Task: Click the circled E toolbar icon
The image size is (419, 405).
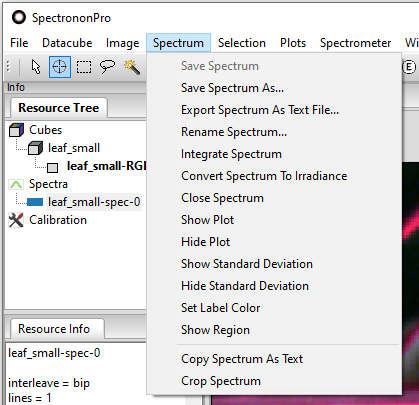Action: click(x=409, y=67)
